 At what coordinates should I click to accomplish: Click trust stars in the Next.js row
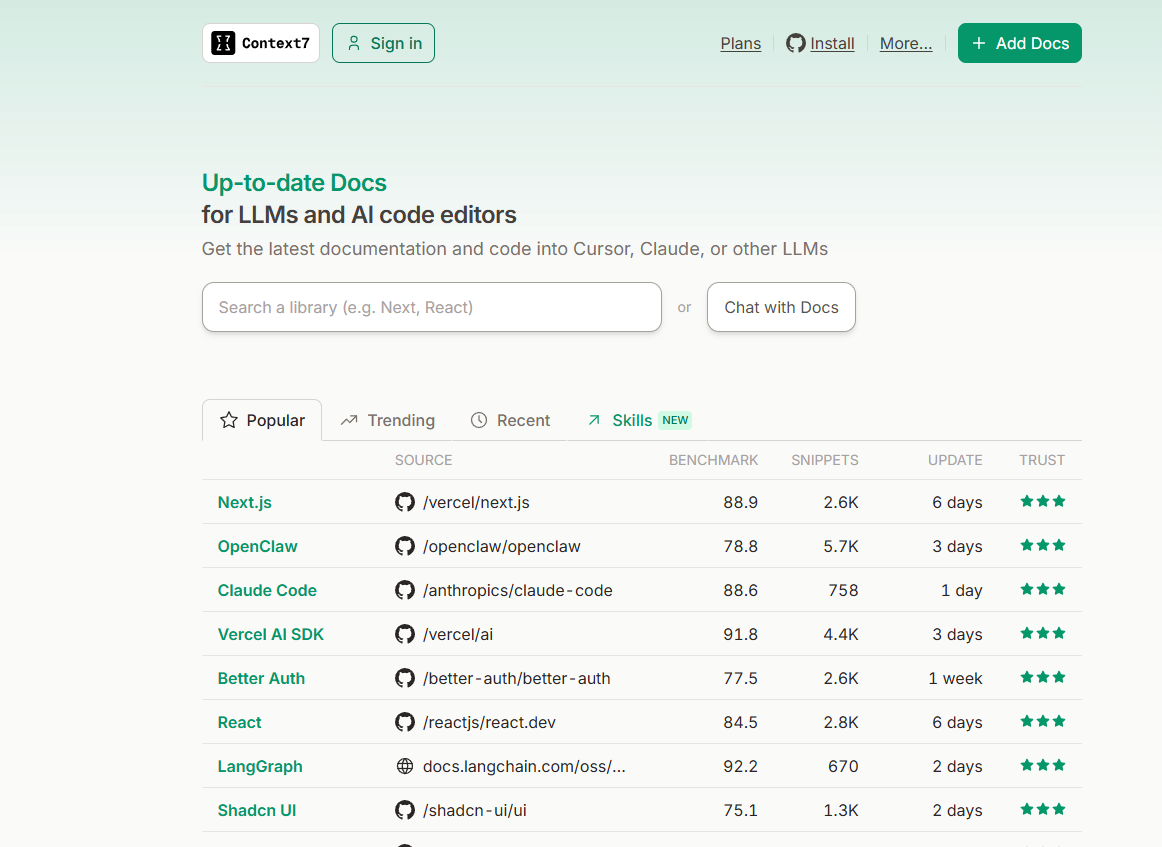coord(1043,502)
